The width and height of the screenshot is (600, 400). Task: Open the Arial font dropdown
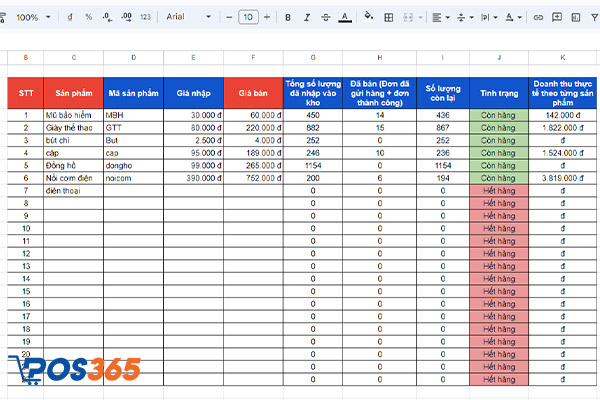point(187,17)
